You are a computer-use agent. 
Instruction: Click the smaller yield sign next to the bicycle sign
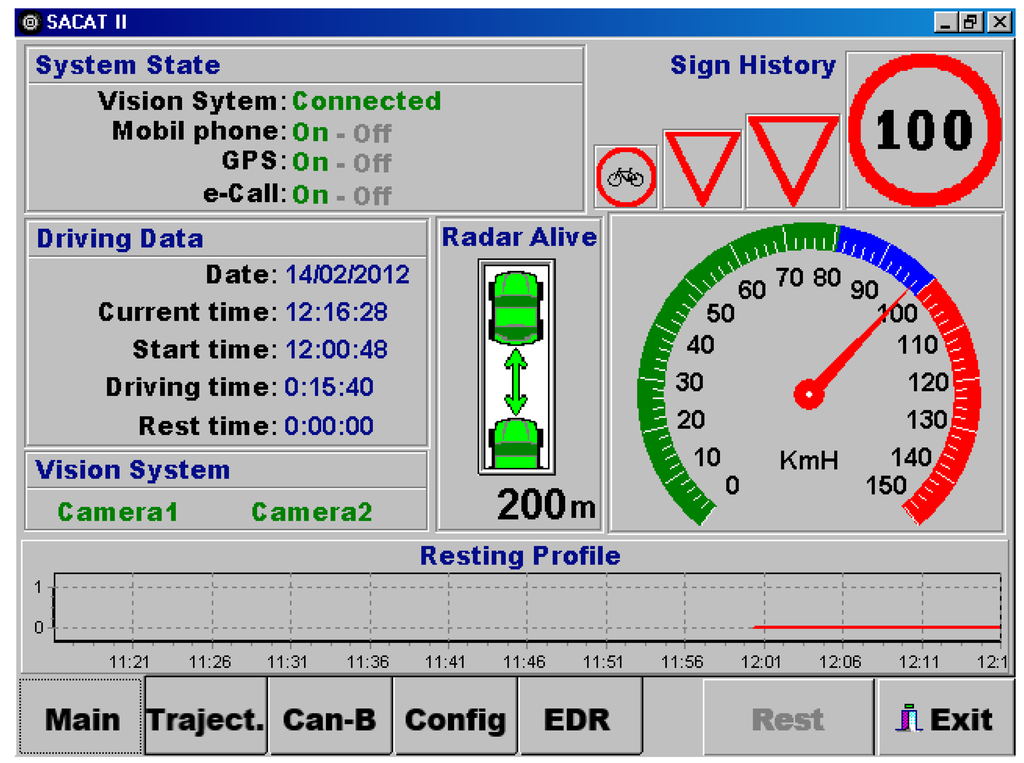click(702, 166)
